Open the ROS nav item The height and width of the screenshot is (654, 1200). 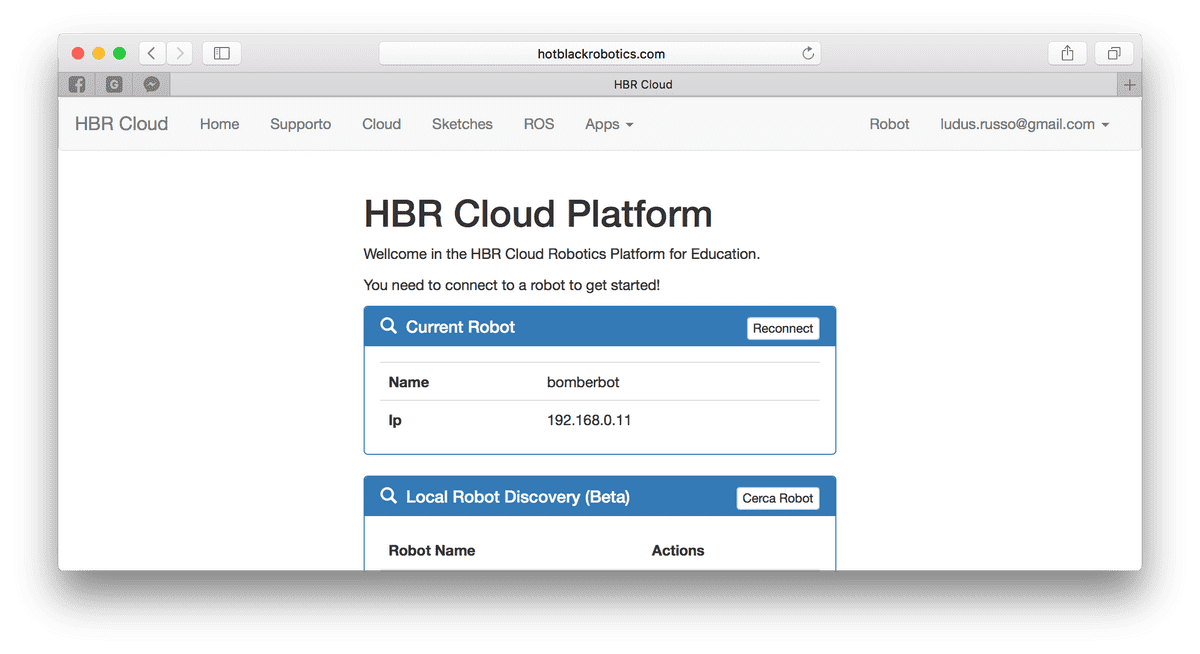click(539, 124)
